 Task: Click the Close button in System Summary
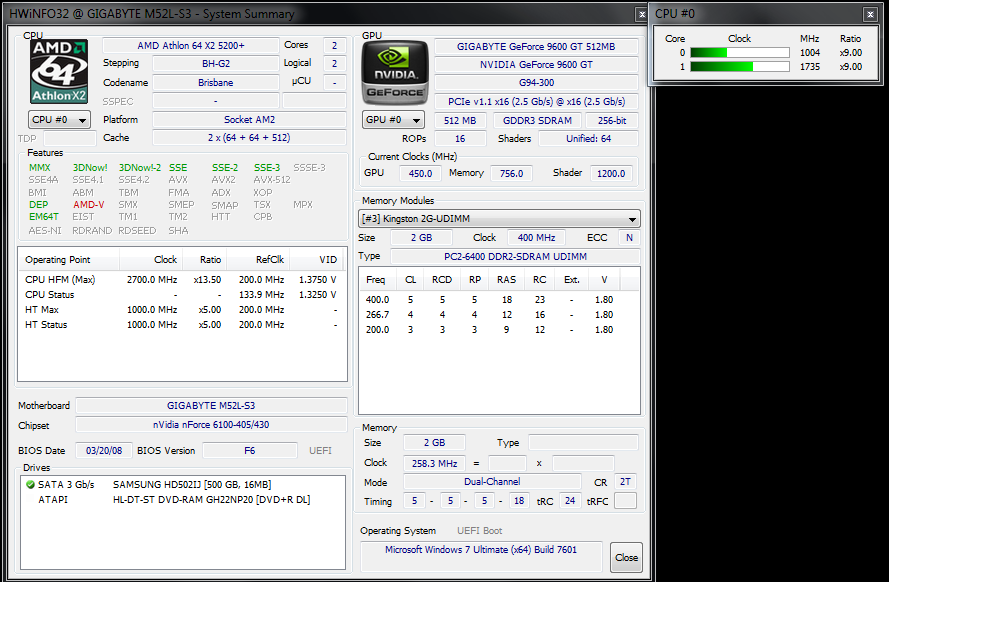coord(626,557)
